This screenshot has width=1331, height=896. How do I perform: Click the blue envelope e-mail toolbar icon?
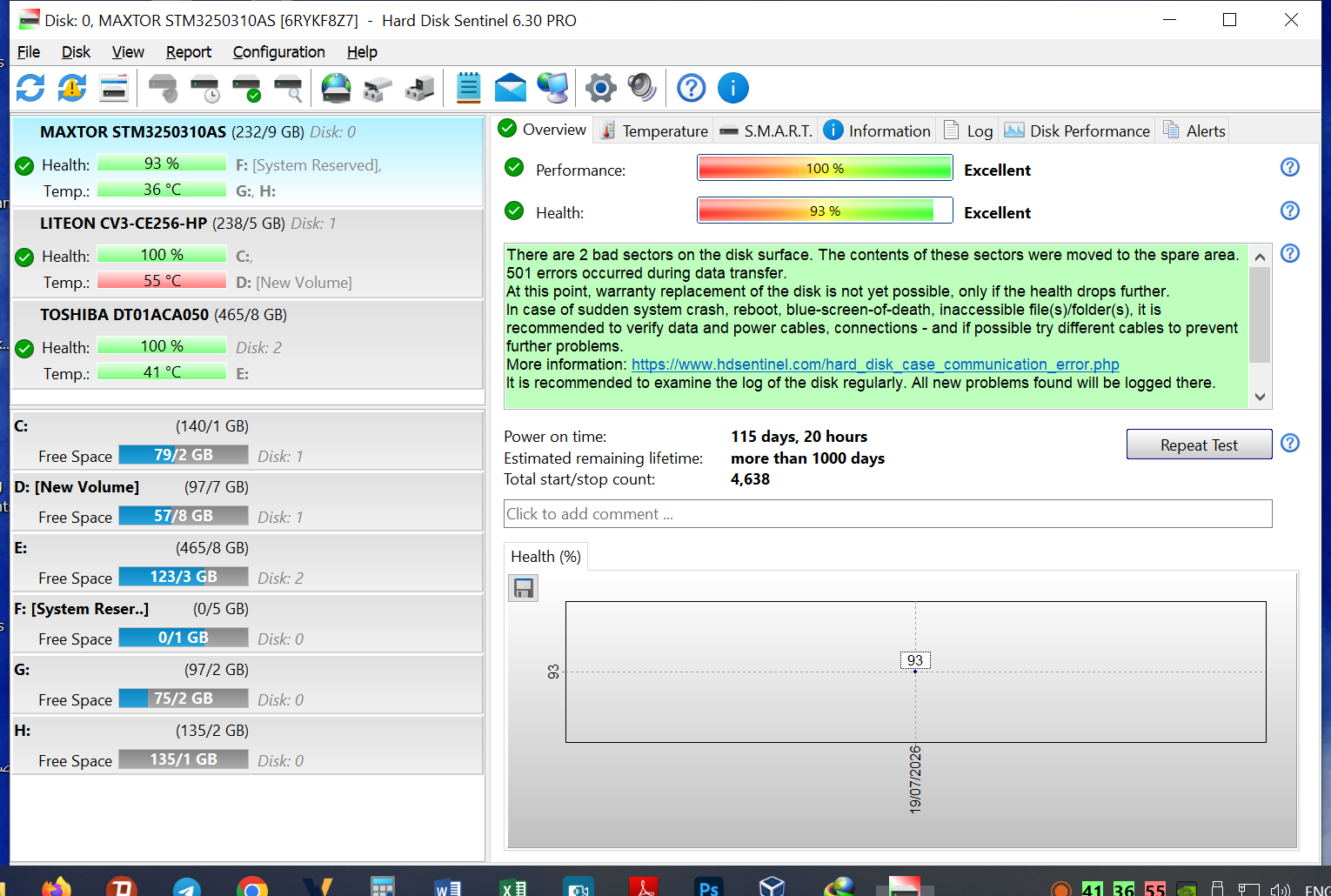[x=511, y=88]
